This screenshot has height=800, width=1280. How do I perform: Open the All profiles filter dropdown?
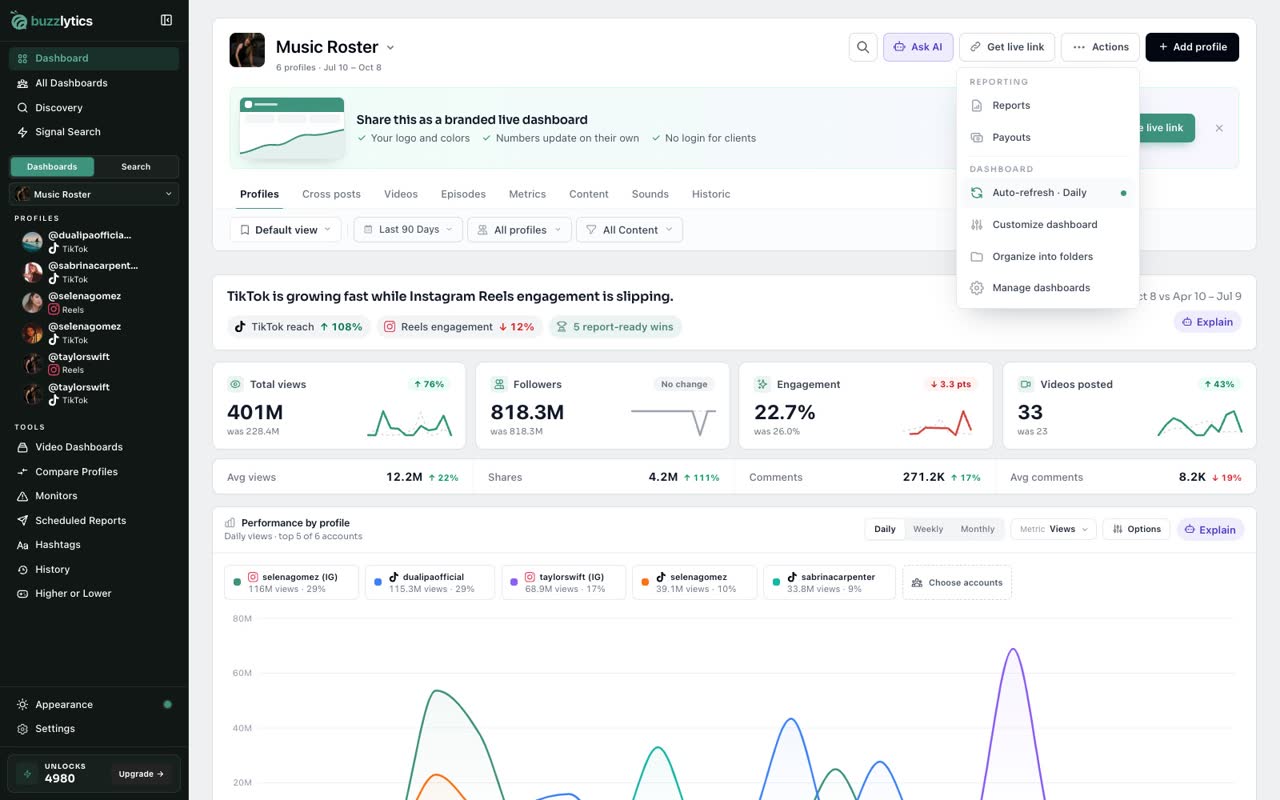tap(519, 230)
